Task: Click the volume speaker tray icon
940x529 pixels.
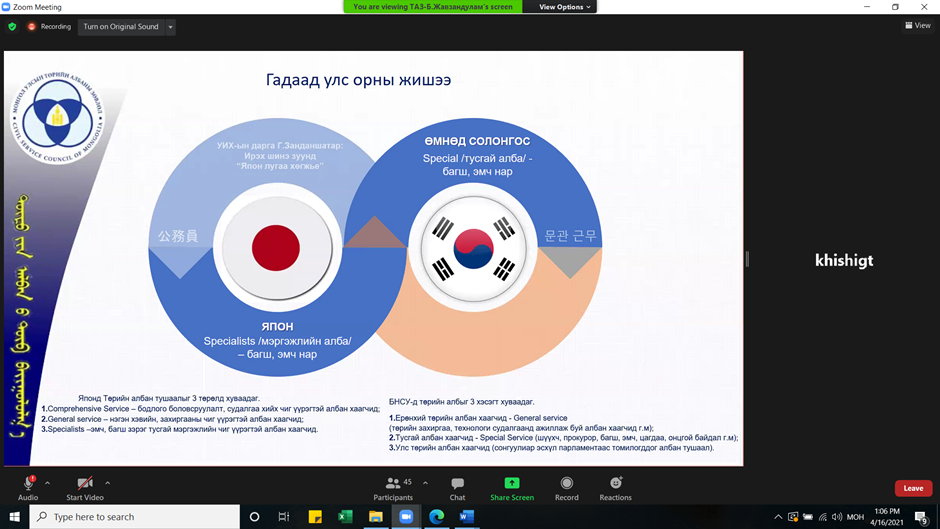Action: [837, 516]
